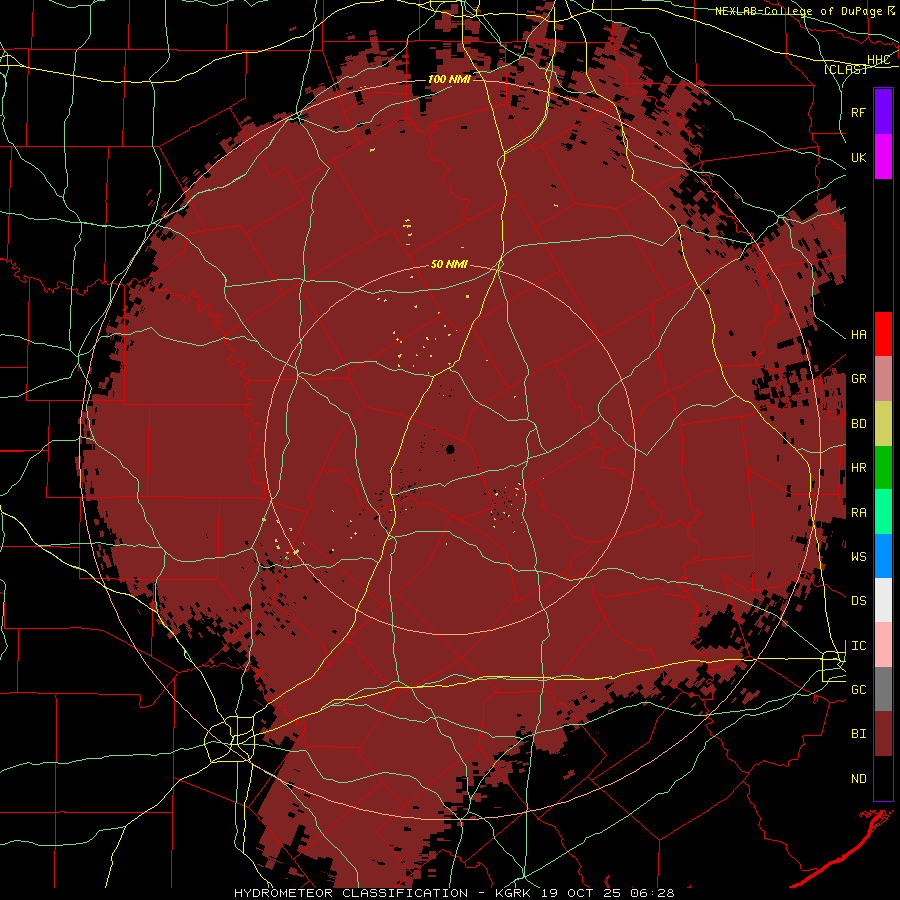Click the ND black legend color swatch
This screenshot has height=900, width=900.
pyautogui.click(x=883, y=778)
